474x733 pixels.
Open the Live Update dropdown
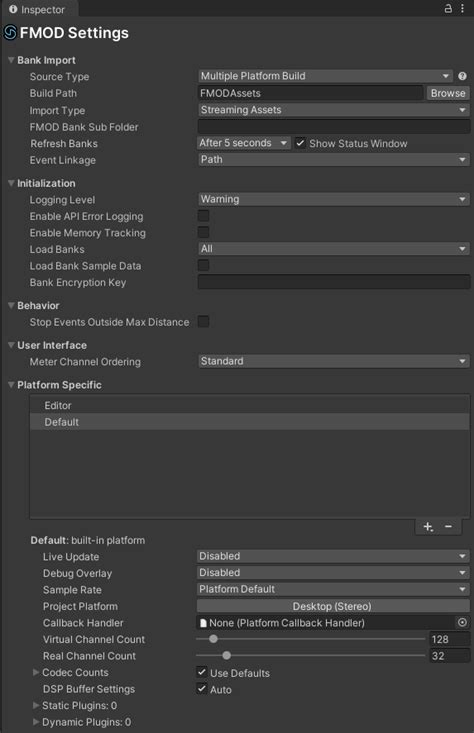pos(333,556)
